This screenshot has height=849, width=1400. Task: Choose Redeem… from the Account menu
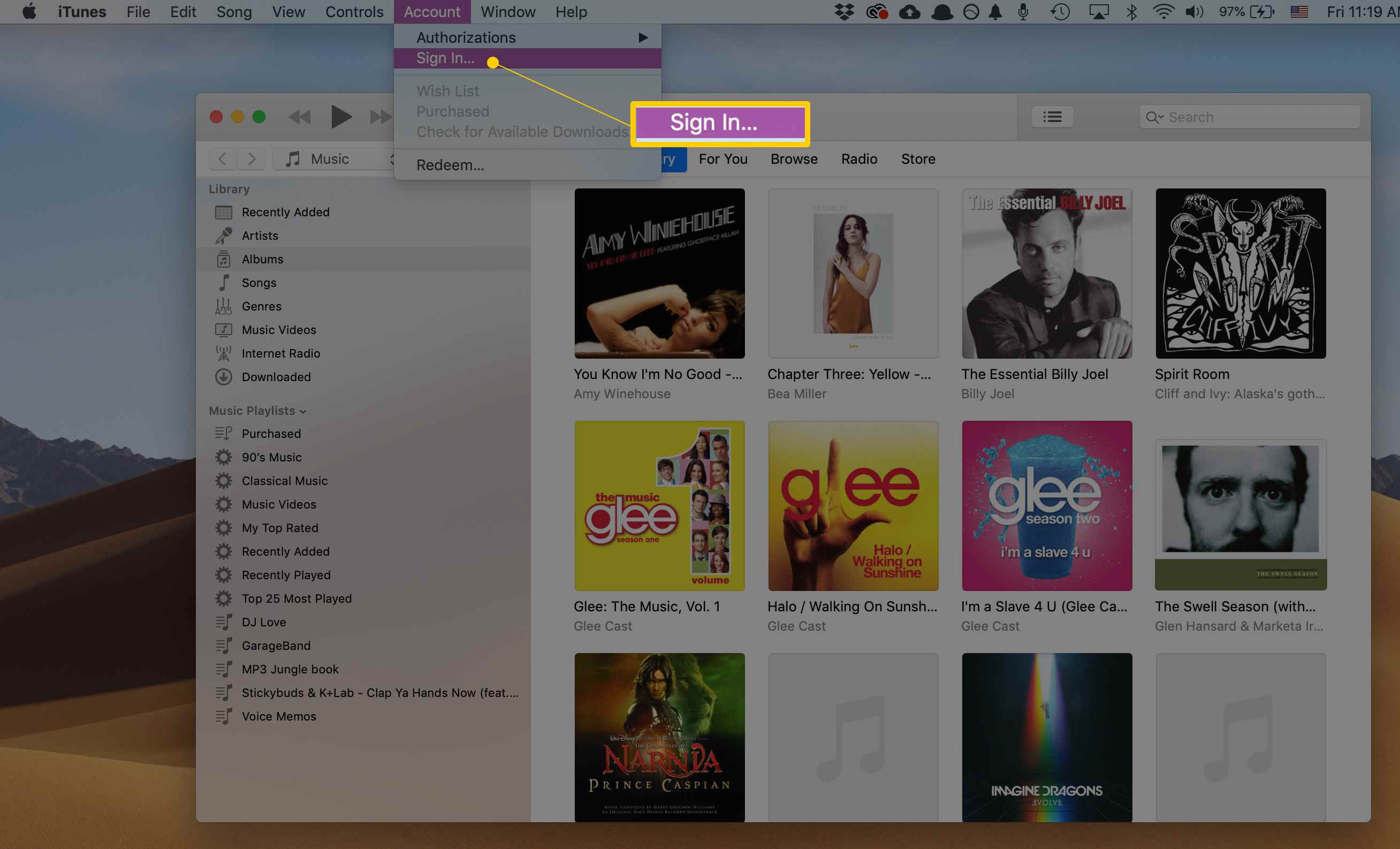click(527, 165)
